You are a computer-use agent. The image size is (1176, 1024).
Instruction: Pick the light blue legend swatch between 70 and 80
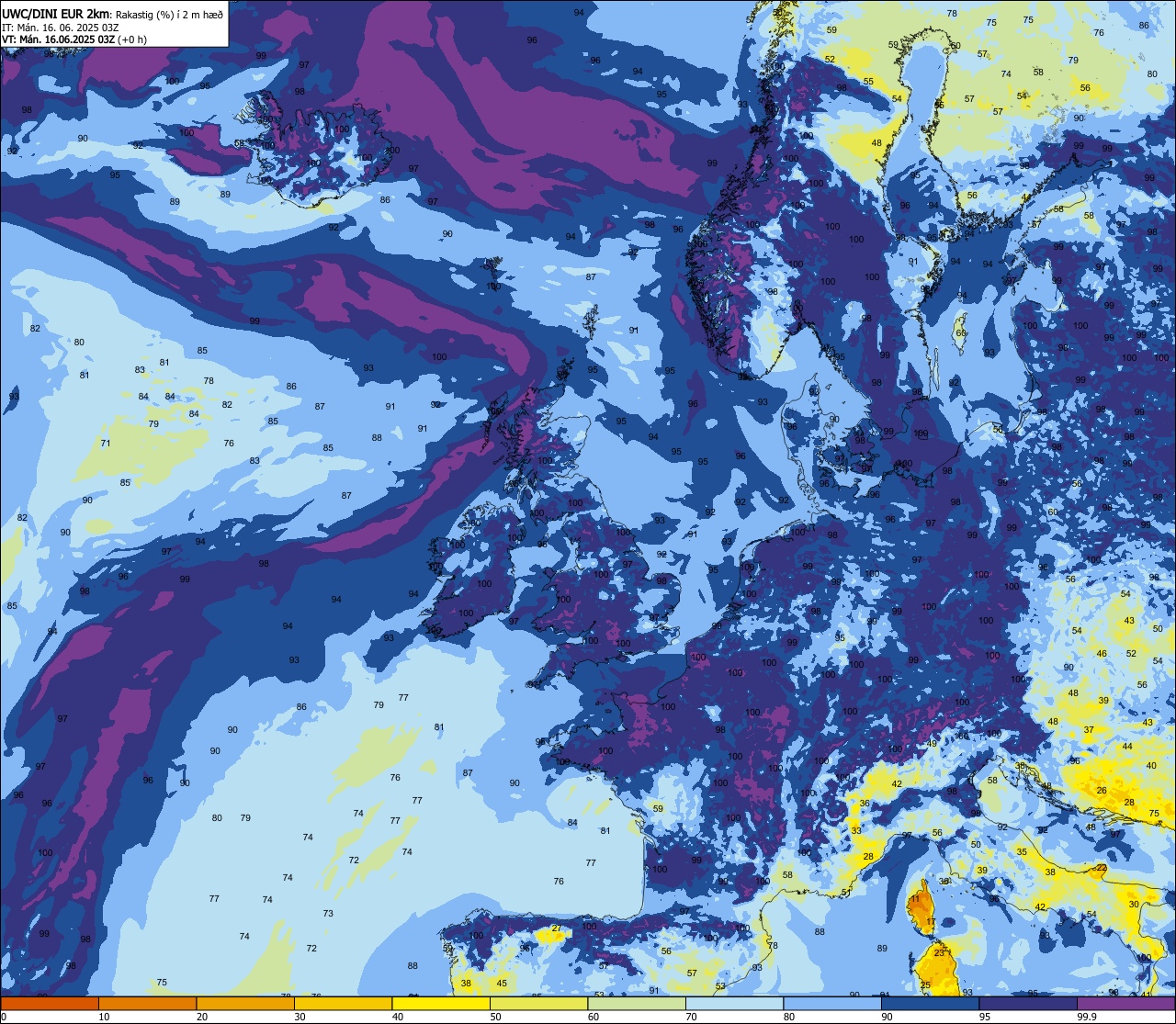[x=734, y=1003]
